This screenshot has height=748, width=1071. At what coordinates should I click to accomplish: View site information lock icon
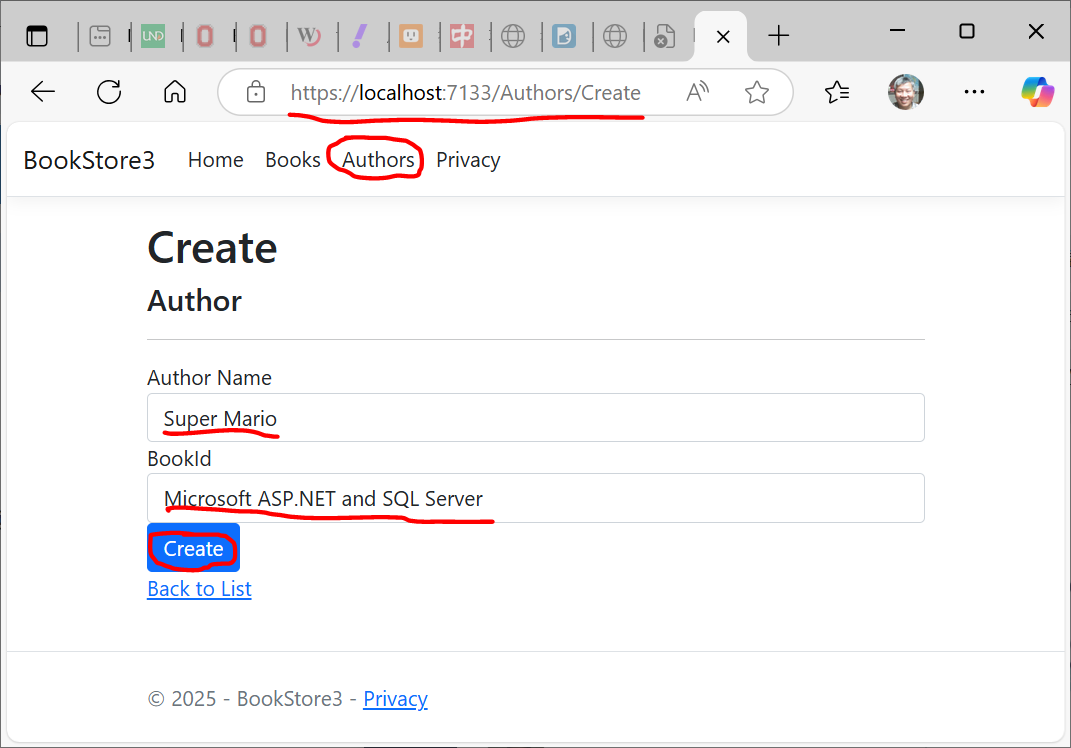256,92
